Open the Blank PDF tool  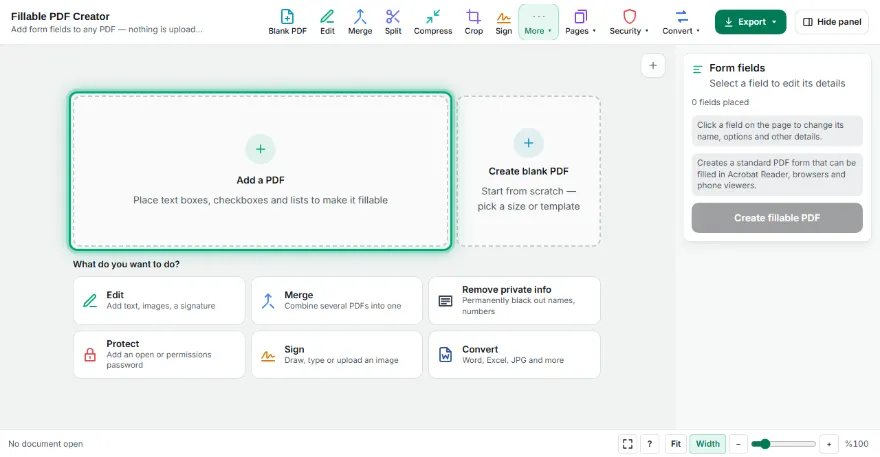[x=287, y=22]
